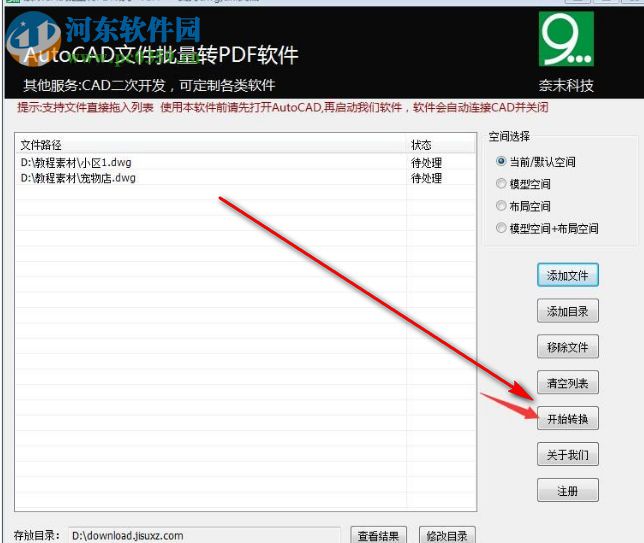The image size is (644, 543).
Task: Open 关于我们 about dialog
Action: click(x=568, y=454)
